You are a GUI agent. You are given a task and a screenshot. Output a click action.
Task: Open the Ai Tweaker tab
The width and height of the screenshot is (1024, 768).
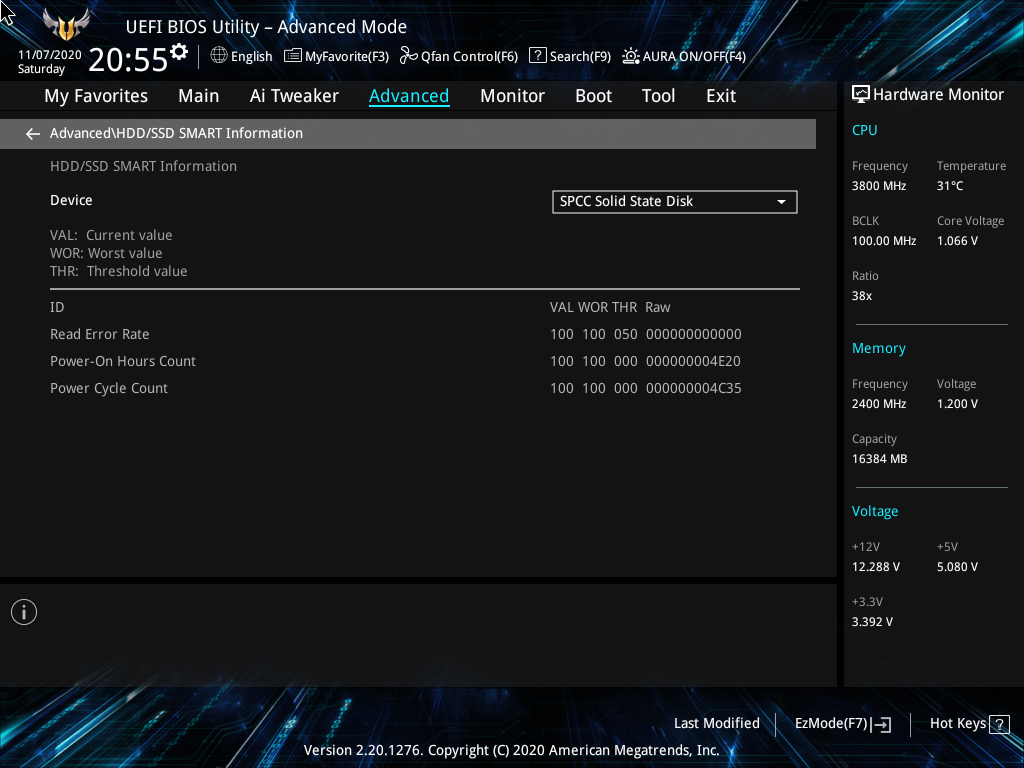point(294,96)
